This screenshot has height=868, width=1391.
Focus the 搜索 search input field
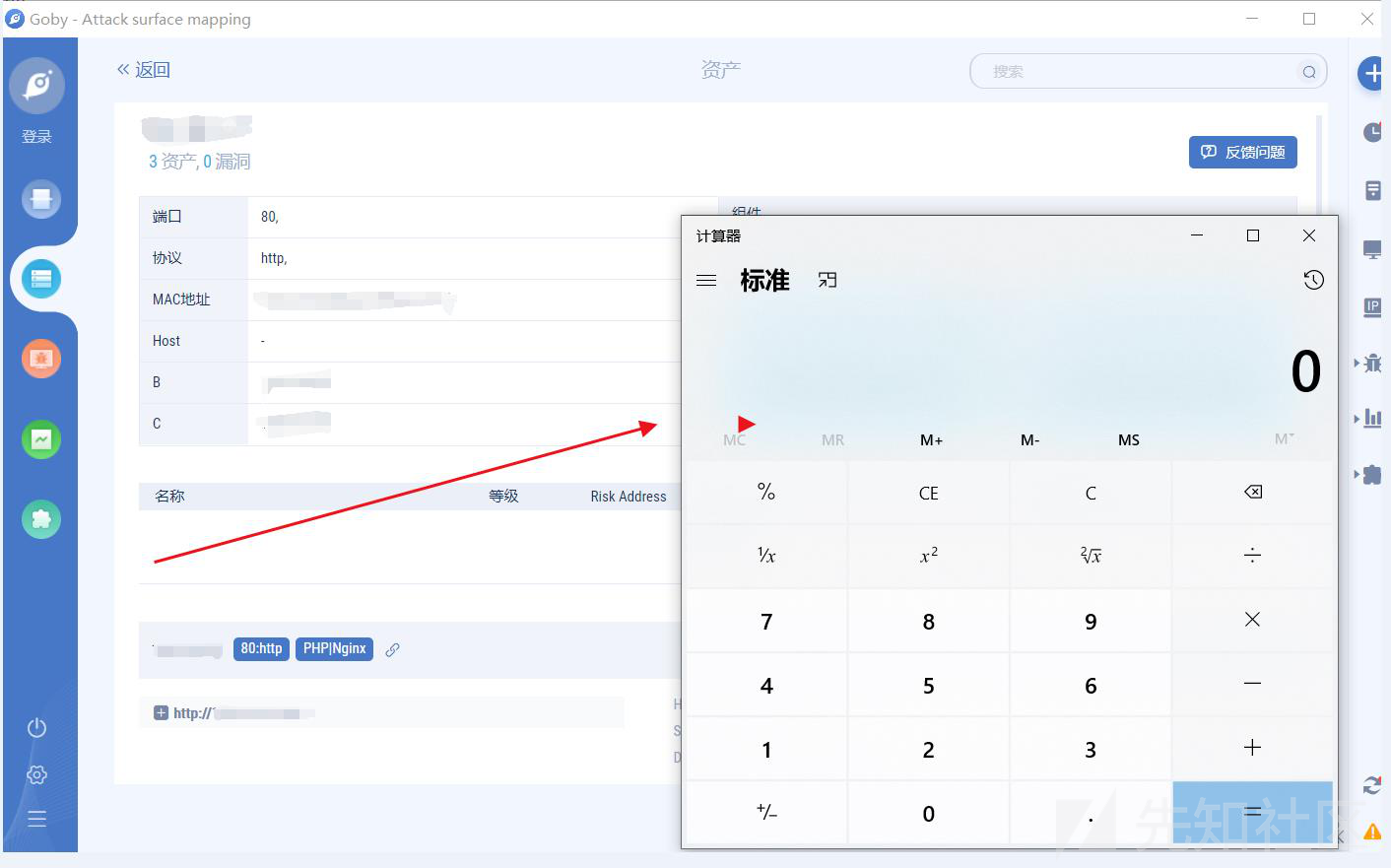coord(1148,72)
